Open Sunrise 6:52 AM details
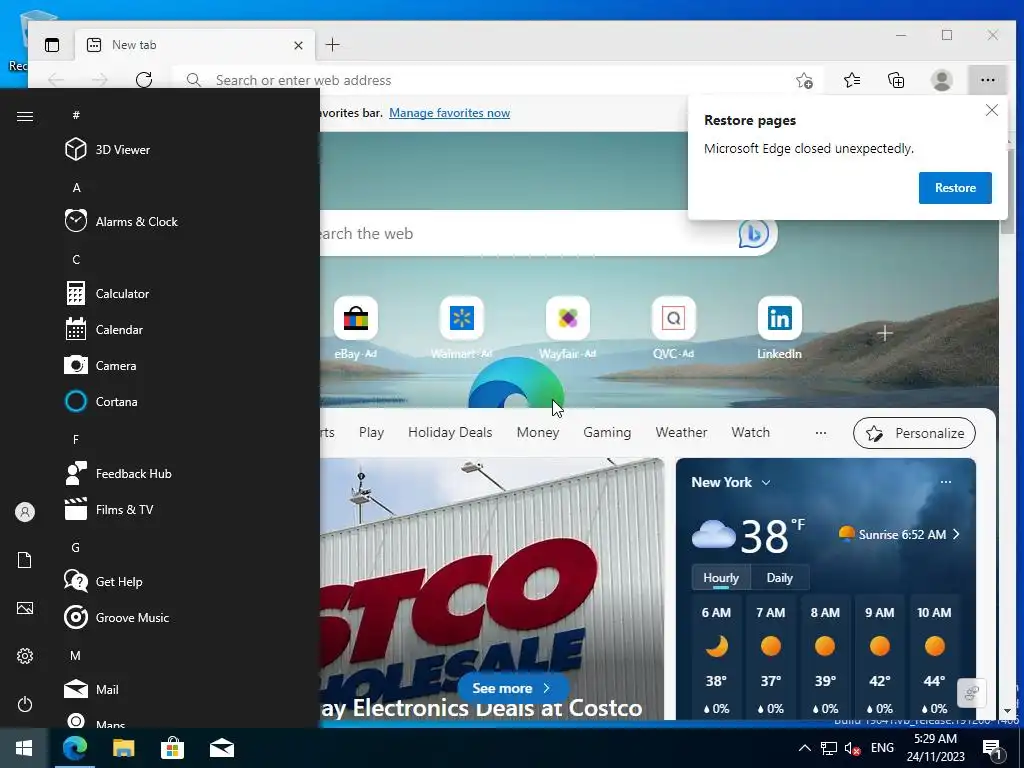 [x=899, y=534]
